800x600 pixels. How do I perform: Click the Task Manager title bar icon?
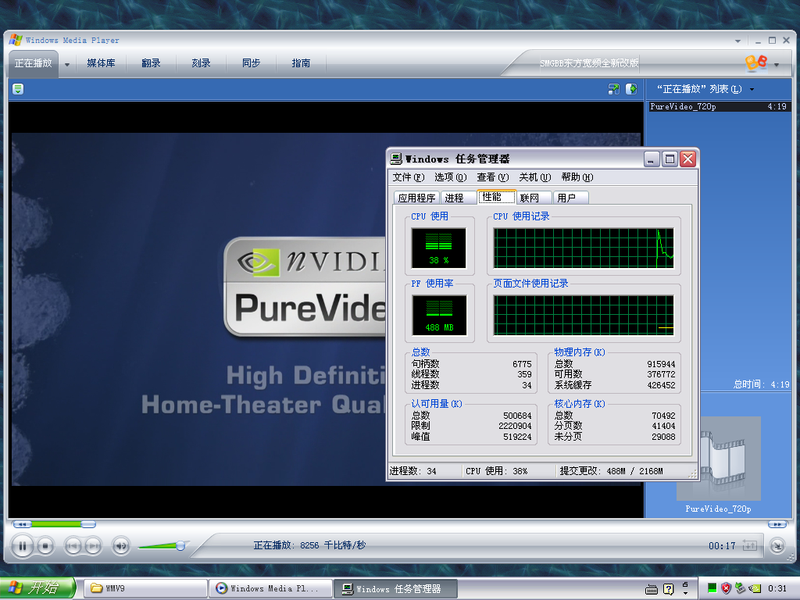(396, 159)
